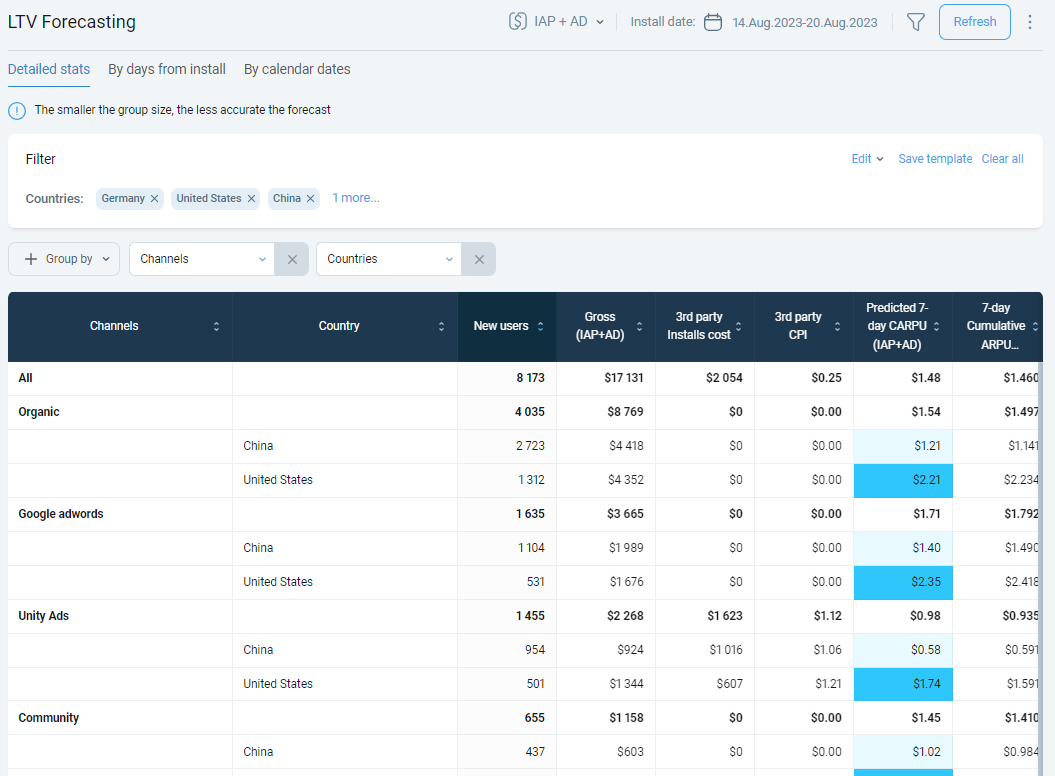Remove the China country filter chip
Image resolution: width=1055 pixels, height=776 pixels.
(311, 199)
